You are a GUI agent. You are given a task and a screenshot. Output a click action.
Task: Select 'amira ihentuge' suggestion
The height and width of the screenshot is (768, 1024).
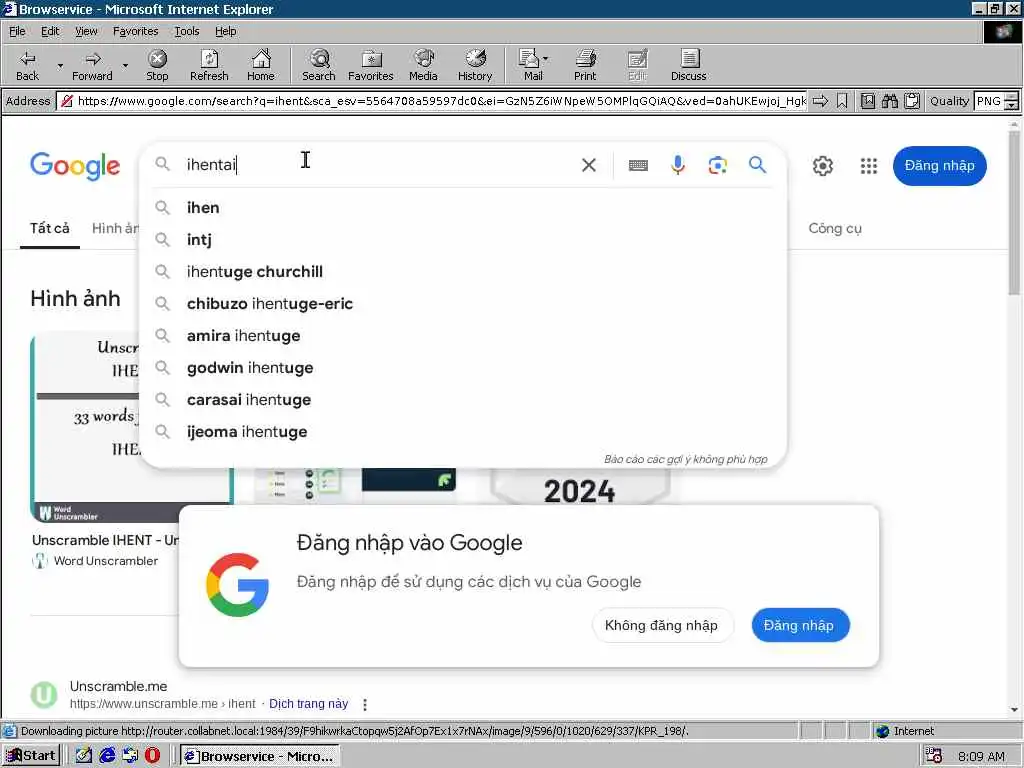(x=462, y=336)
